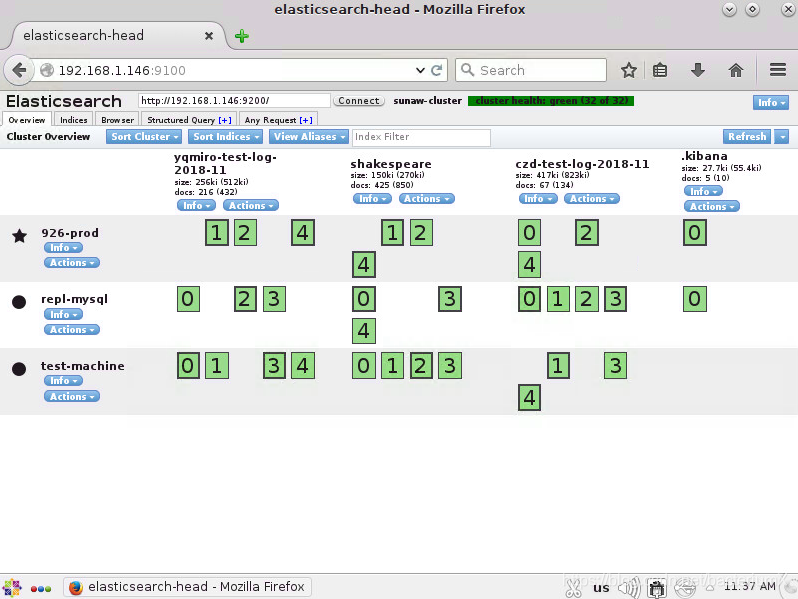798x599 pixels.
Task: Open a new tab with the green plus
Action: click(242, 36)
